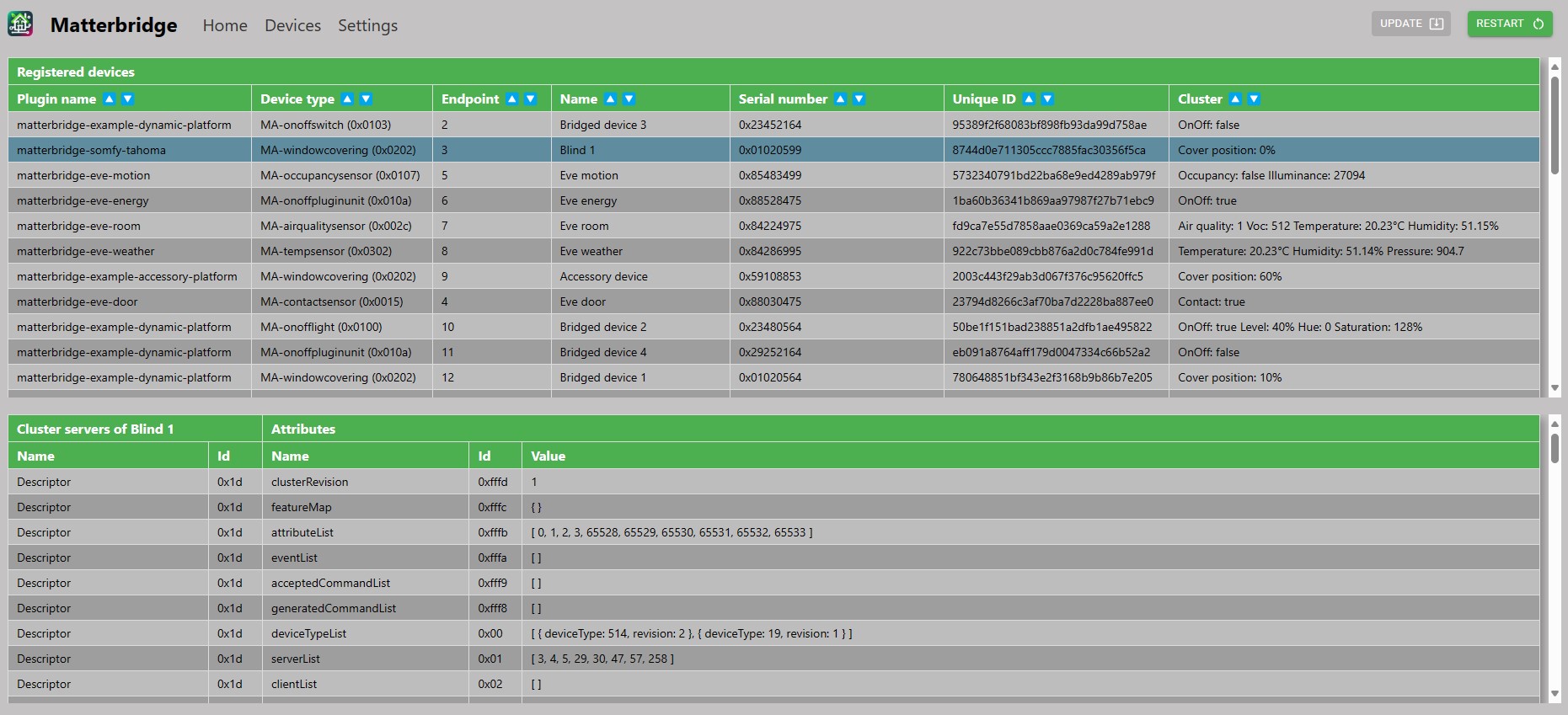The image size is (1568, 715).
Task: Click the clientList attribute row
Action: pos(773,684)
